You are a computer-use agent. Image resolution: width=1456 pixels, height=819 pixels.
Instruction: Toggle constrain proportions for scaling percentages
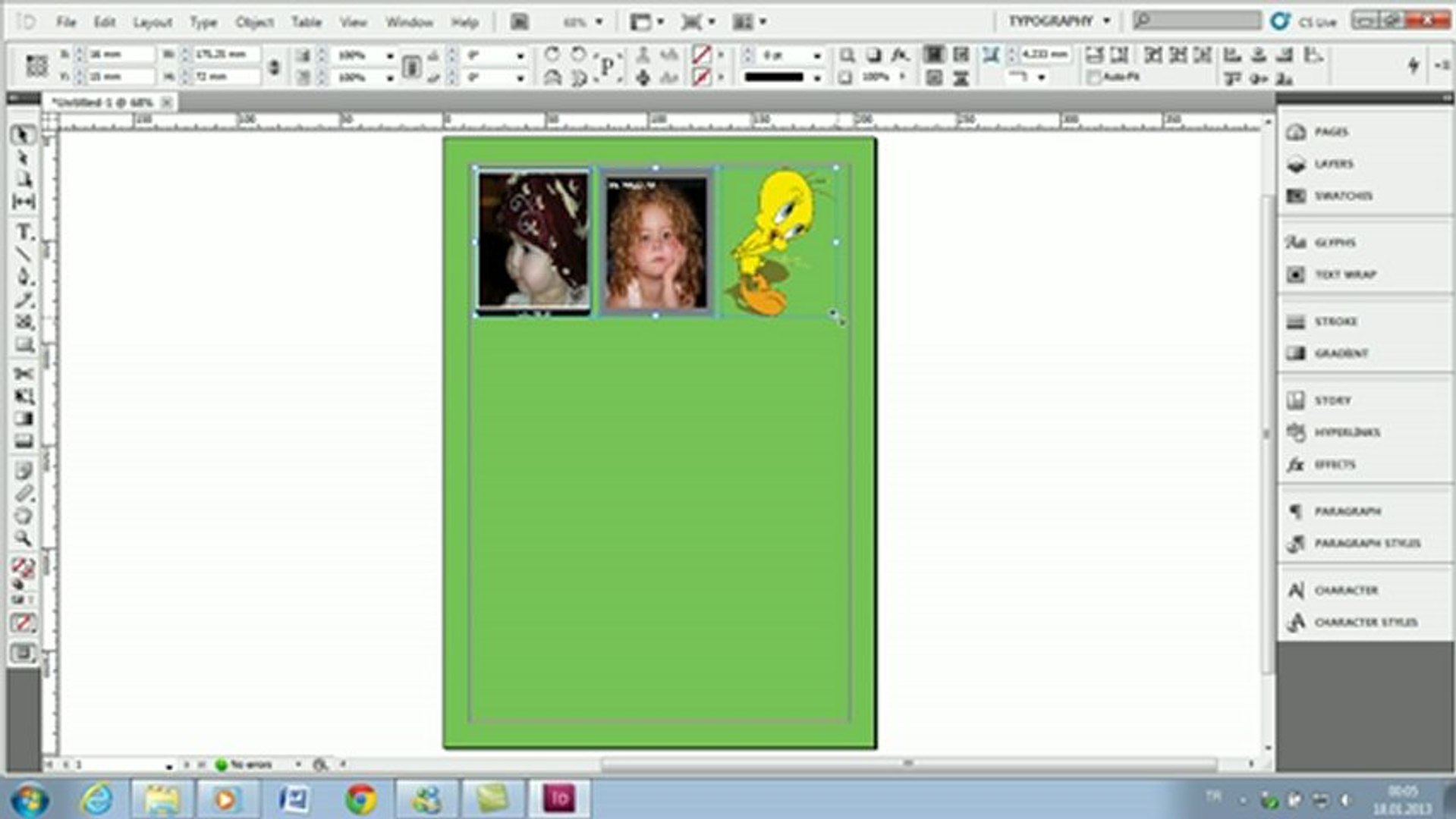(x=410, y=66)
